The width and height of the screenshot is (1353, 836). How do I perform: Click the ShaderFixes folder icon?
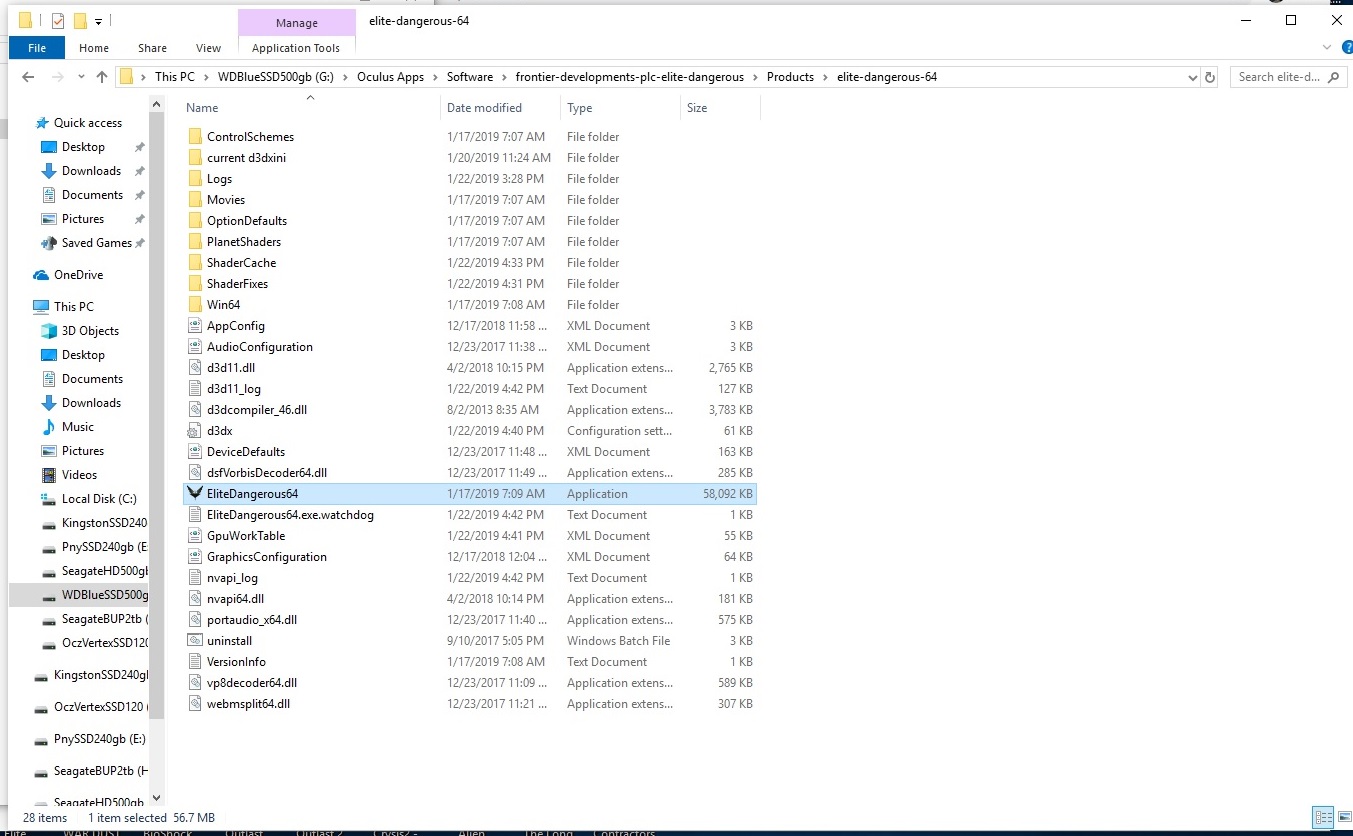(195, 283)
